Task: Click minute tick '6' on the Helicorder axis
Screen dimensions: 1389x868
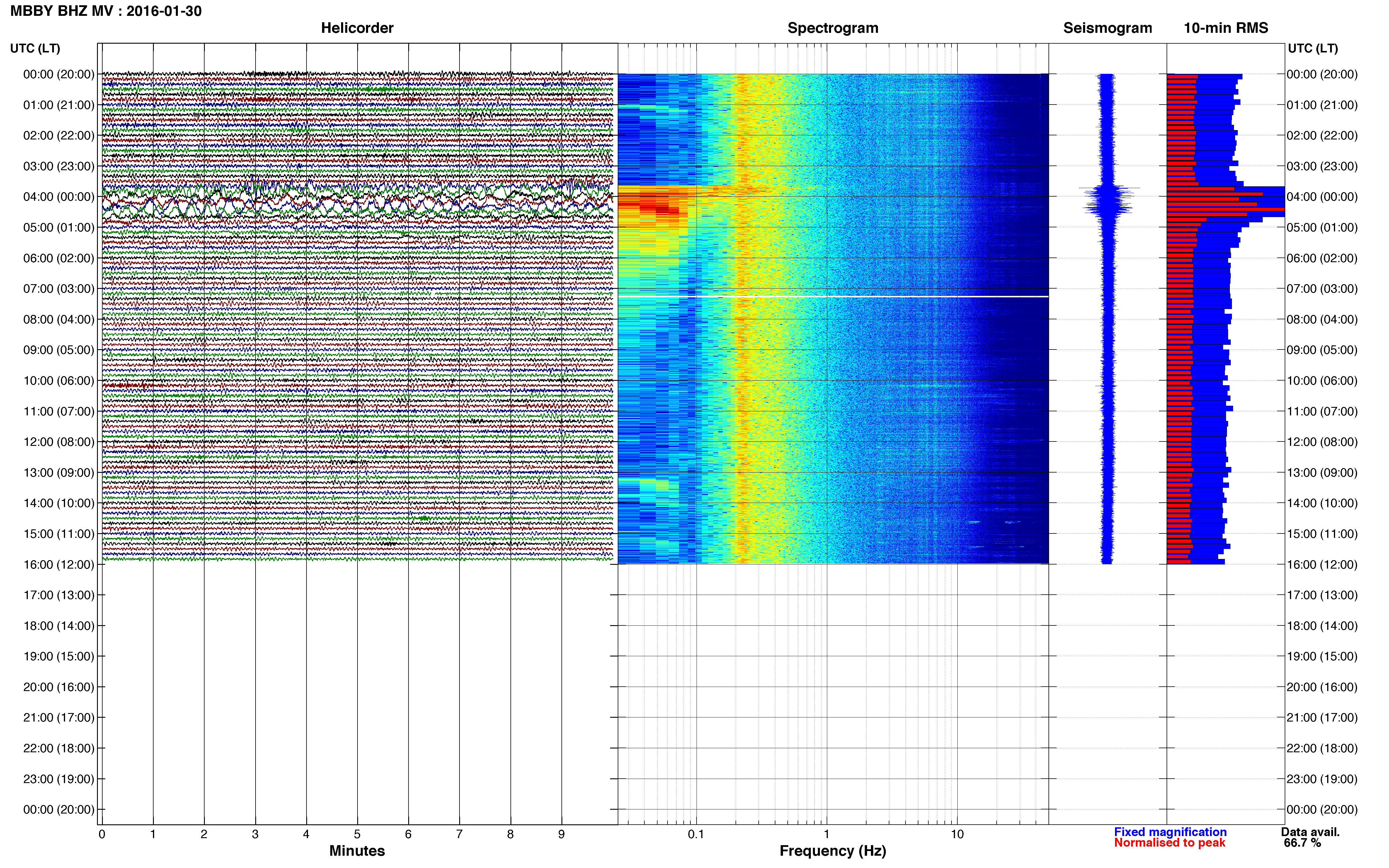Action: (408, 834)
